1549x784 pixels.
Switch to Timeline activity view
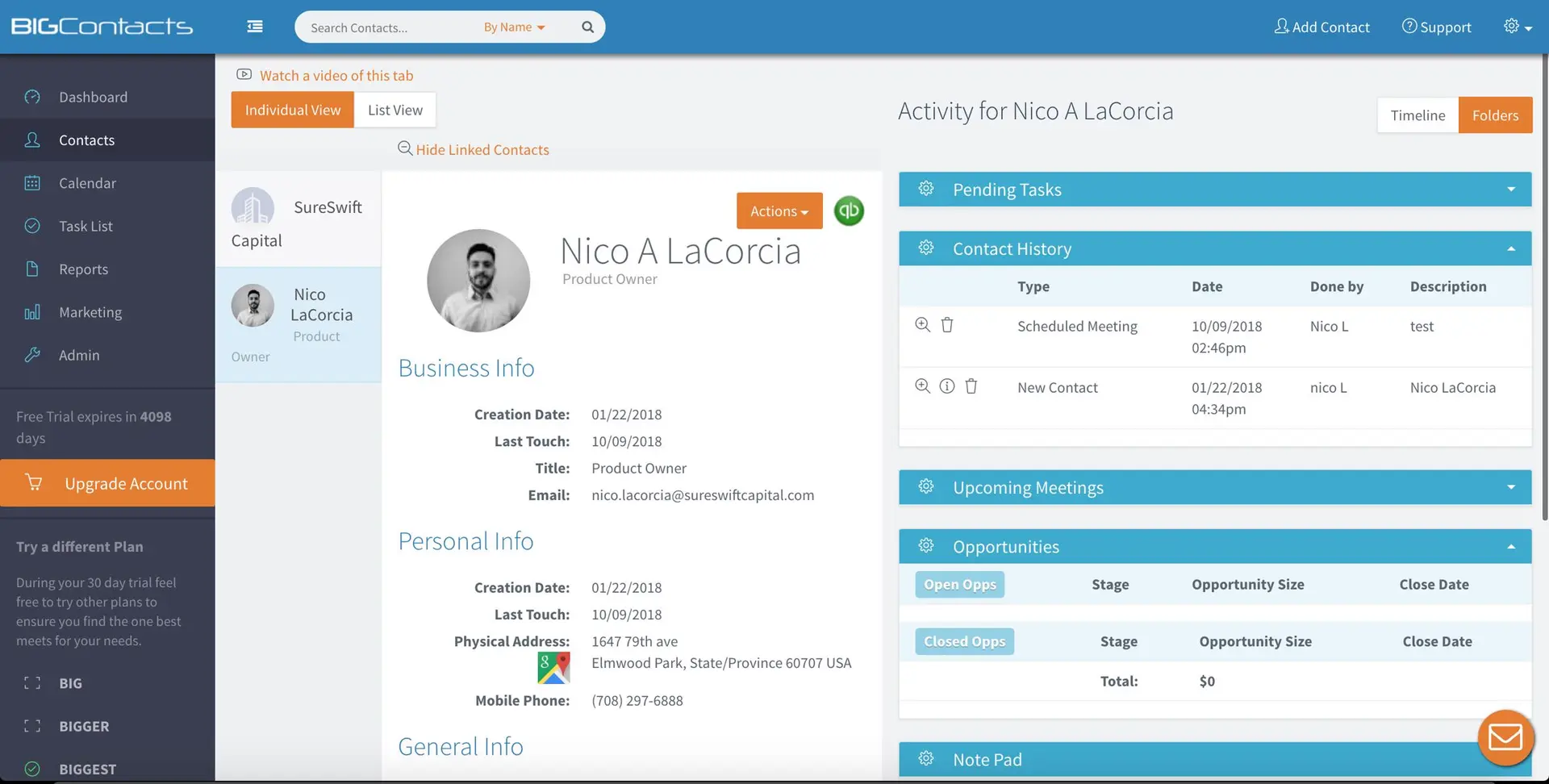pyautogui.click(x=1417, y=115)
